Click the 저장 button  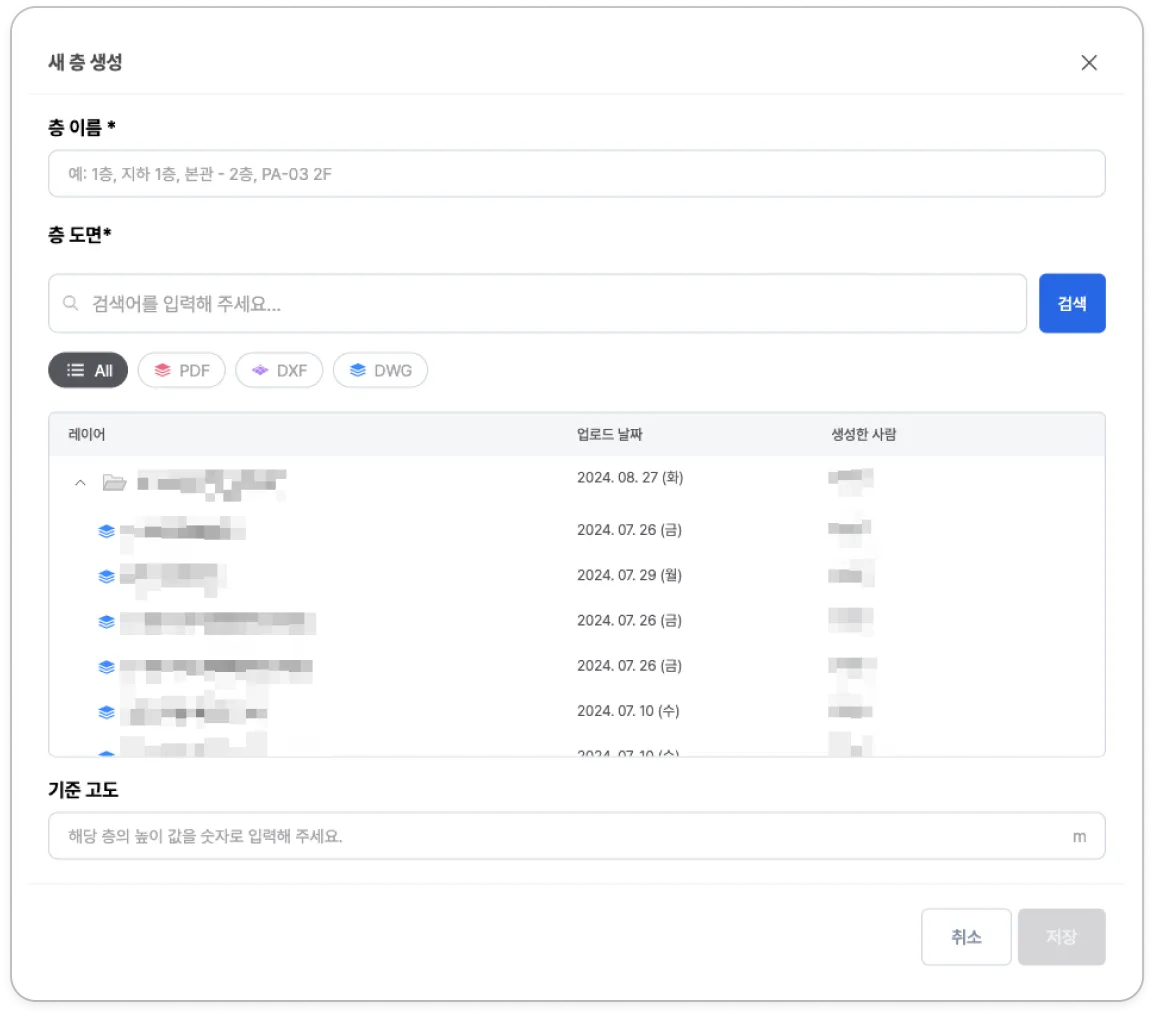pos(1061,937)
